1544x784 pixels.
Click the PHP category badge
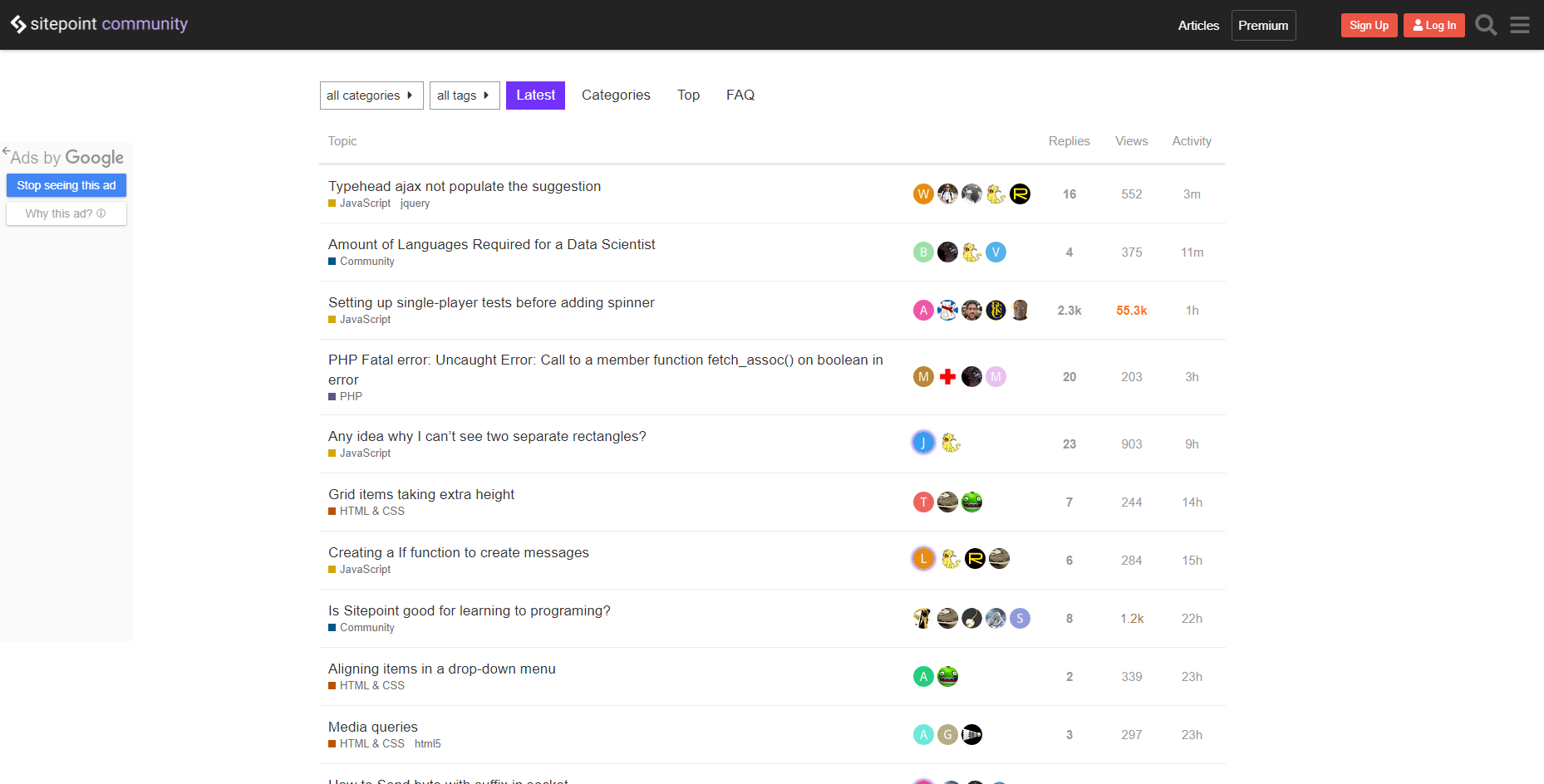pyautogui.click(x=345, y=396)
